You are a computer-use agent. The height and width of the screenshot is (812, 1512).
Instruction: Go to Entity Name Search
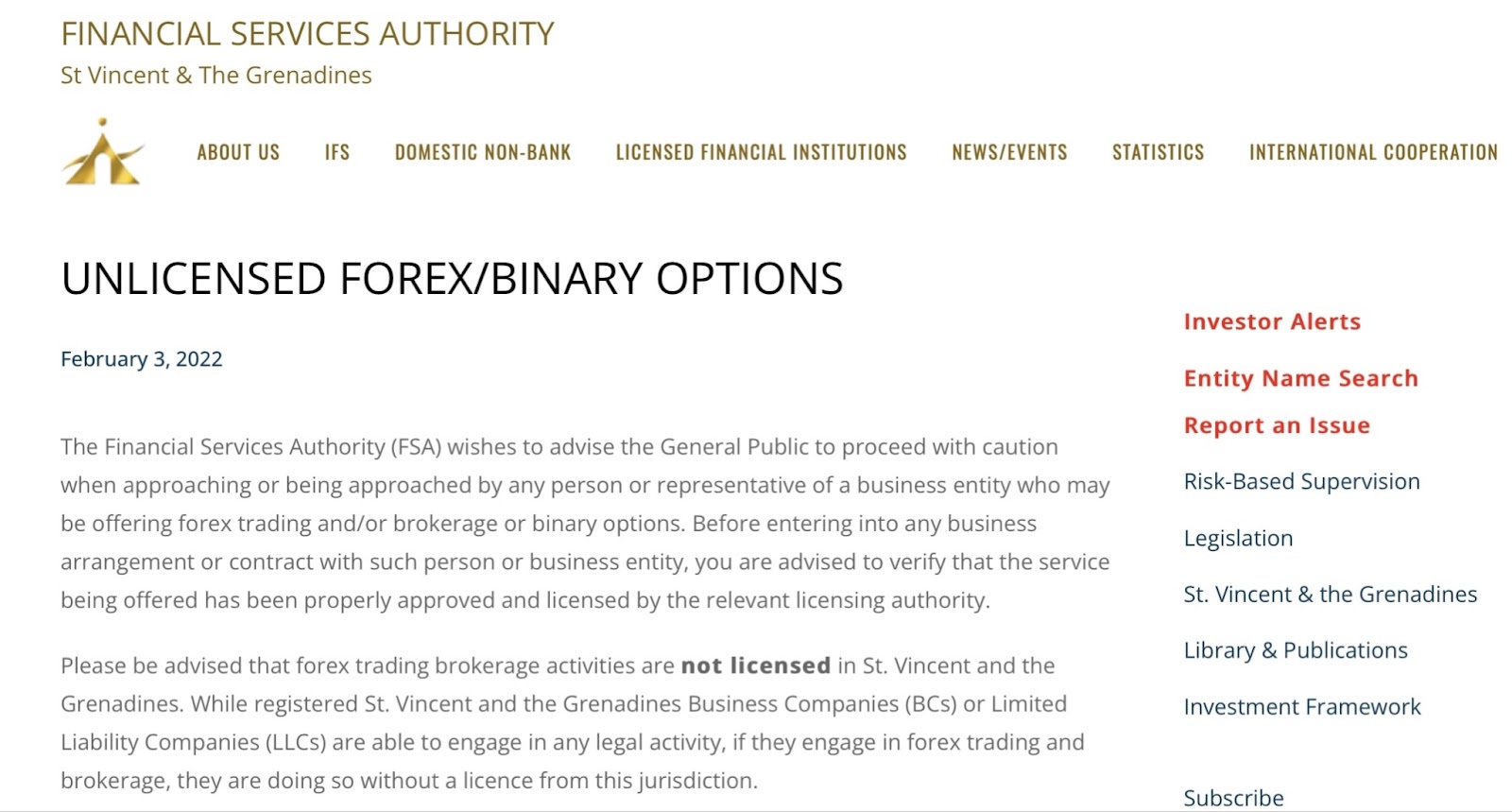tap(1300, 378)
